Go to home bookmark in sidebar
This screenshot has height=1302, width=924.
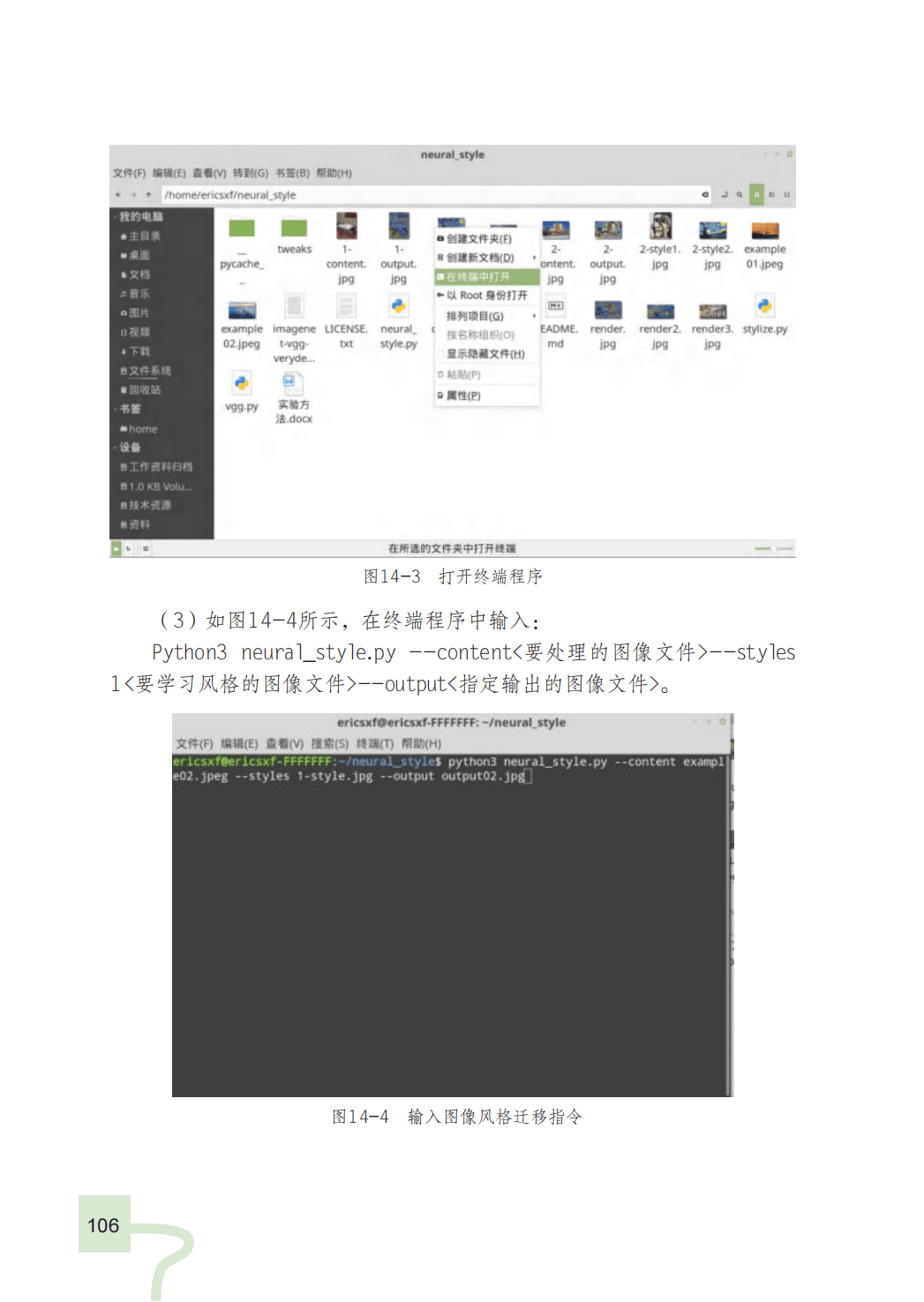[x=142, y=429]
